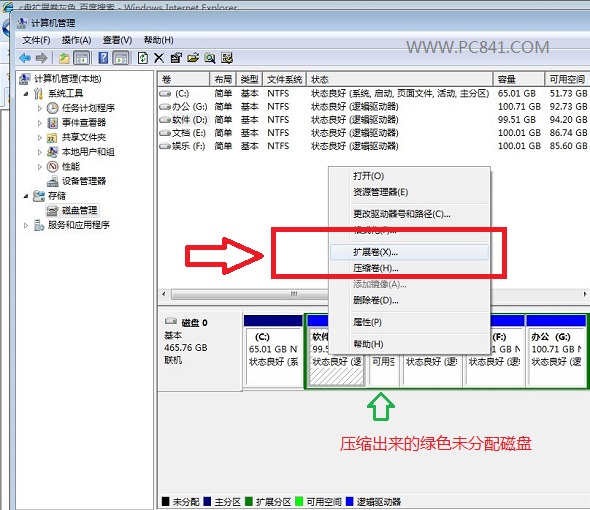Sort by the 文件系统 column header
Screen dimensions: 590x510
click(x=284, y=79)
